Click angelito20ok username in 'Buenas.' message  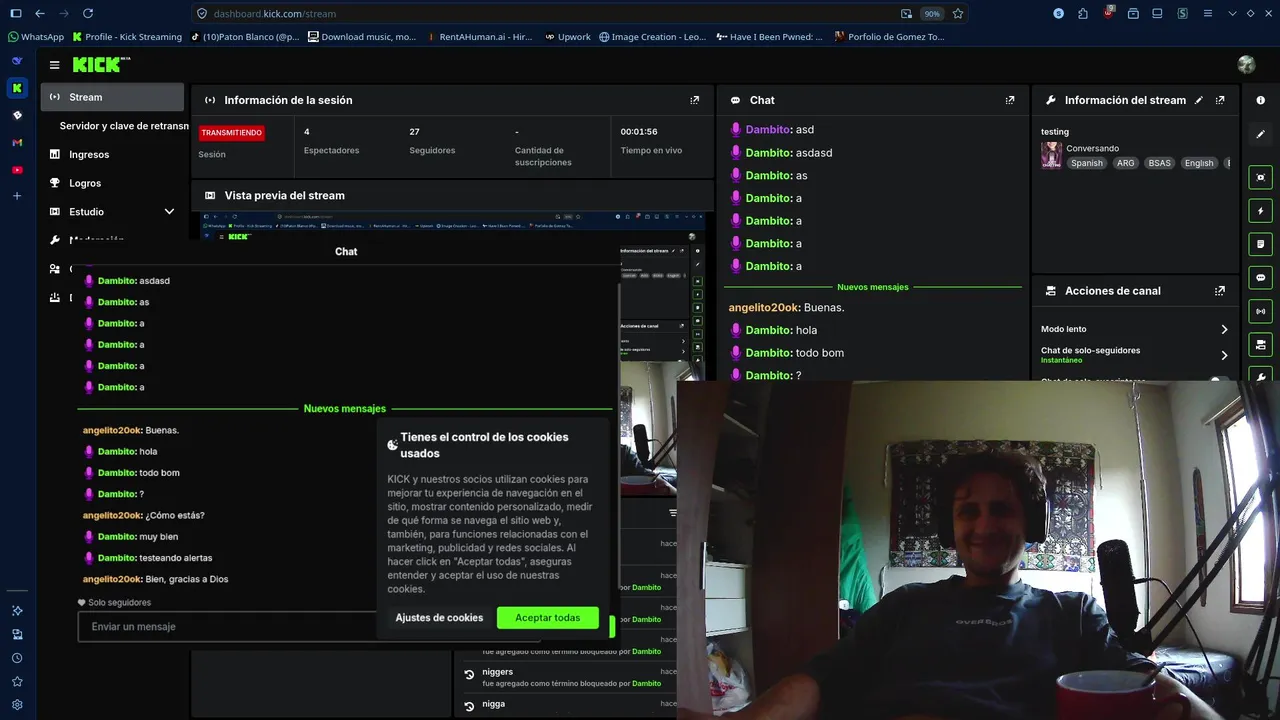pos(764,308)
